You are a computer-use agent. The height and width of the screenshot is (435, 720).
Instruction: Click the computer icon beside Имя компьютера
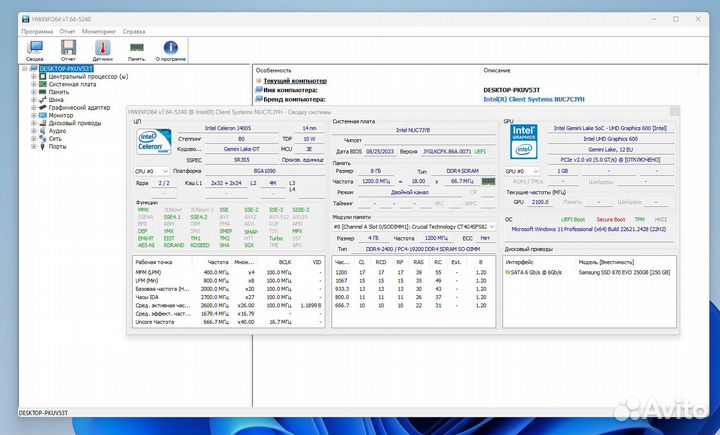point(259,90)
